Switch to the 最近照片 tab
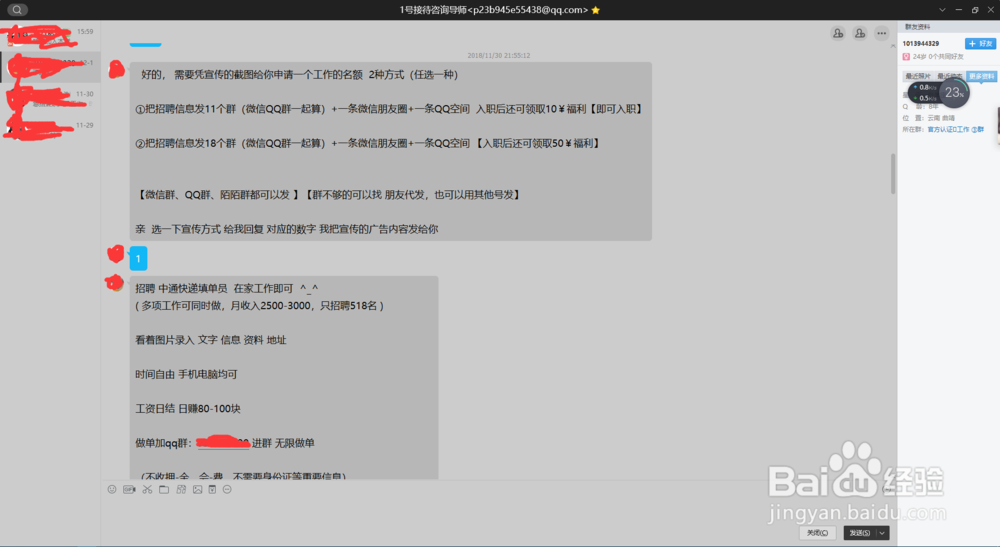This screenshot has height=547, width=1000. click(x=918, y=76)
